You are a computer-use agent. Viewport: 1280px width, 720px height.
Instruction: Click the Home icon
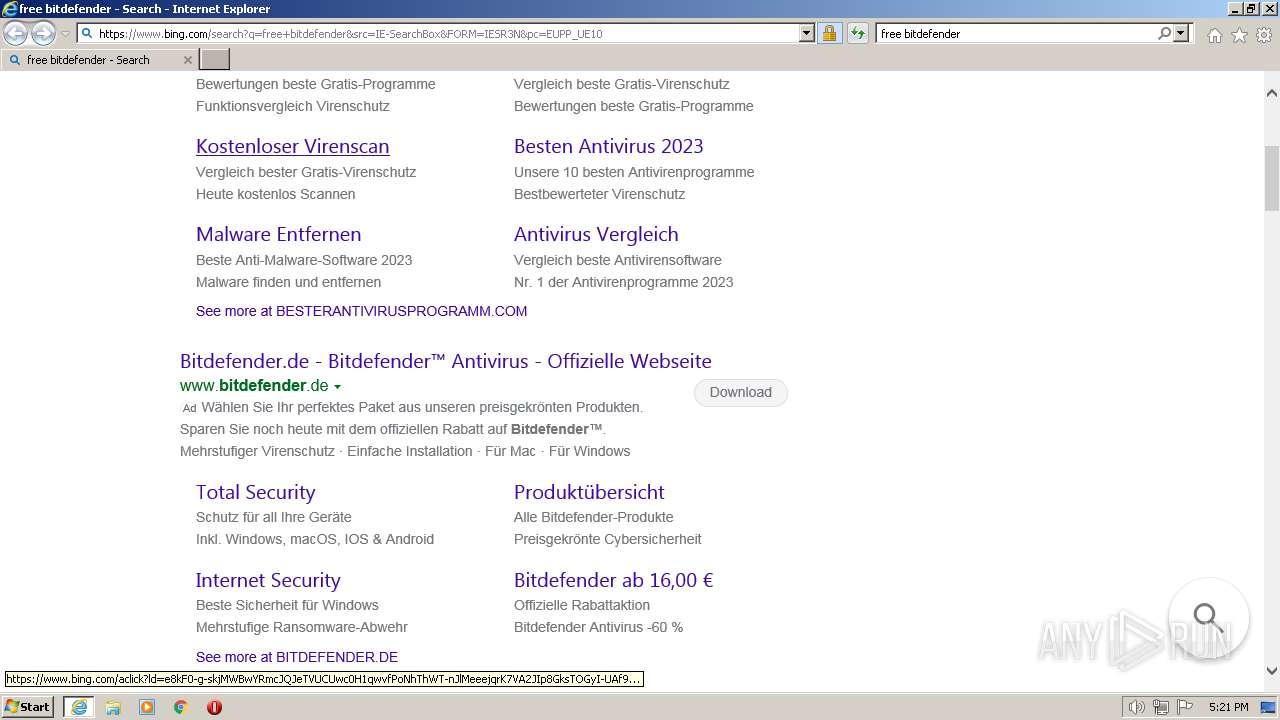(x=1214, y=35)
